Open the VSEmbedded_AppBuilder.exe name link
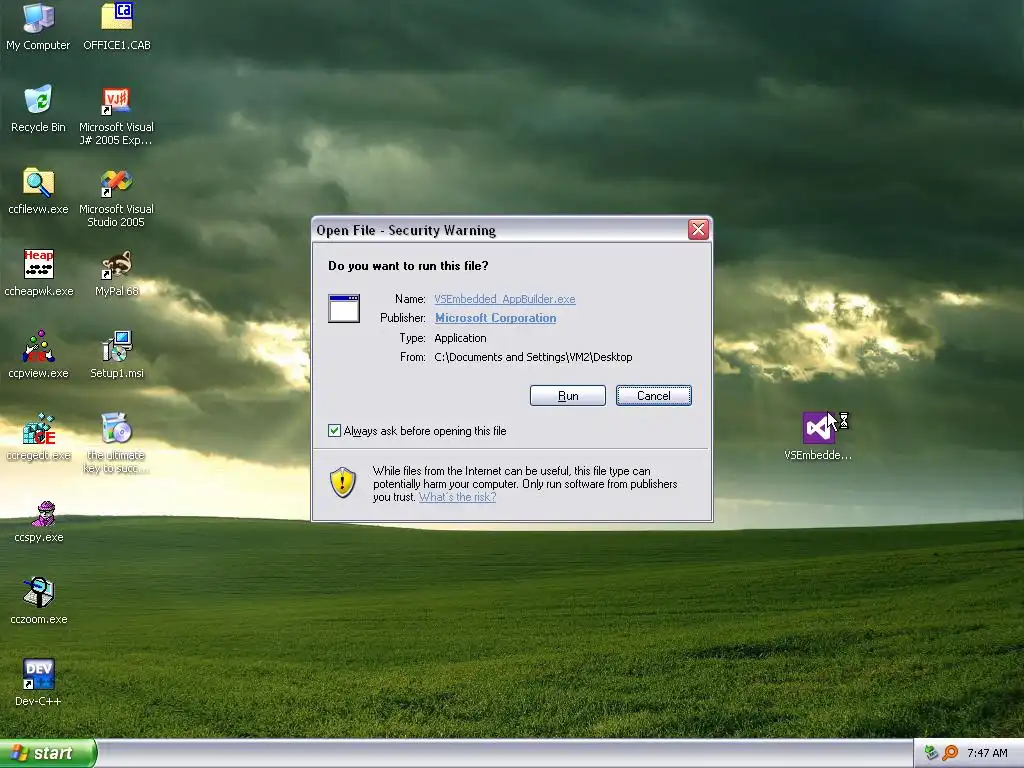This screenshot has height=768, width=1024. (505, 299)
